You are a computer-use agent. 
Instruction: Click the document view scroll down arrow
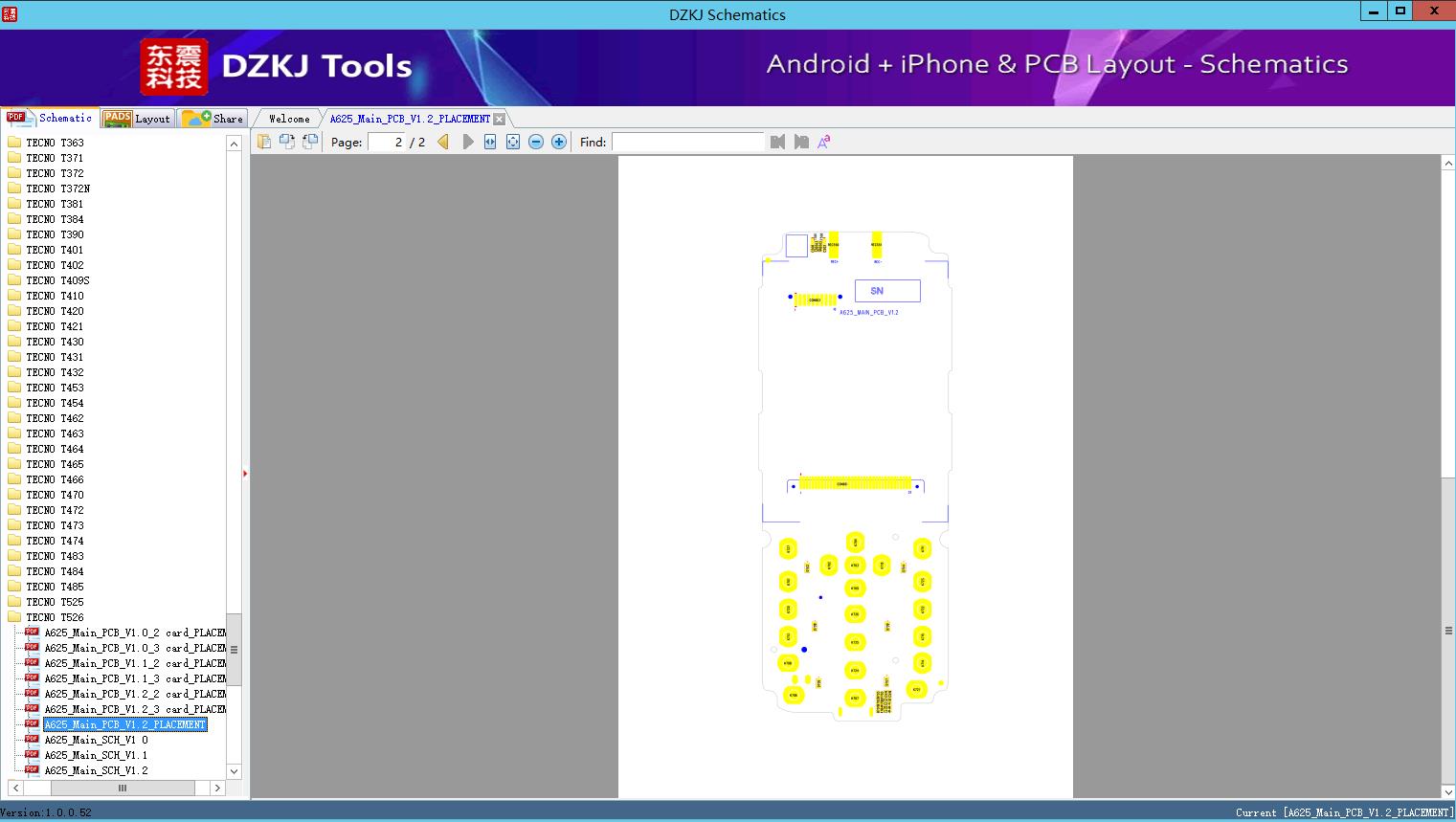coord(1448,791)
